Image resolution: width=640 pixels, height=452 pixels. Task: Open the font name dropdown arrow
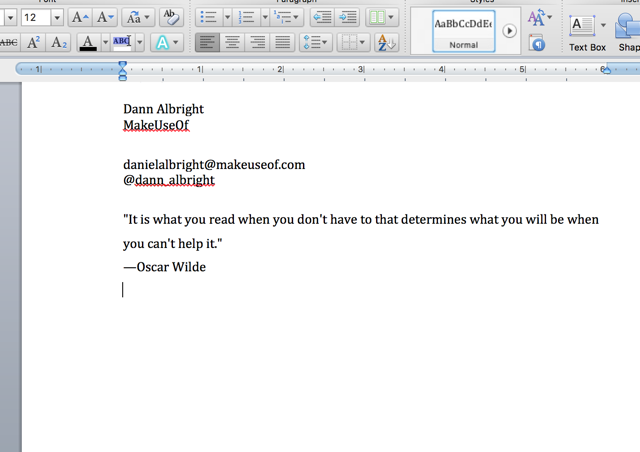(10, 18)
